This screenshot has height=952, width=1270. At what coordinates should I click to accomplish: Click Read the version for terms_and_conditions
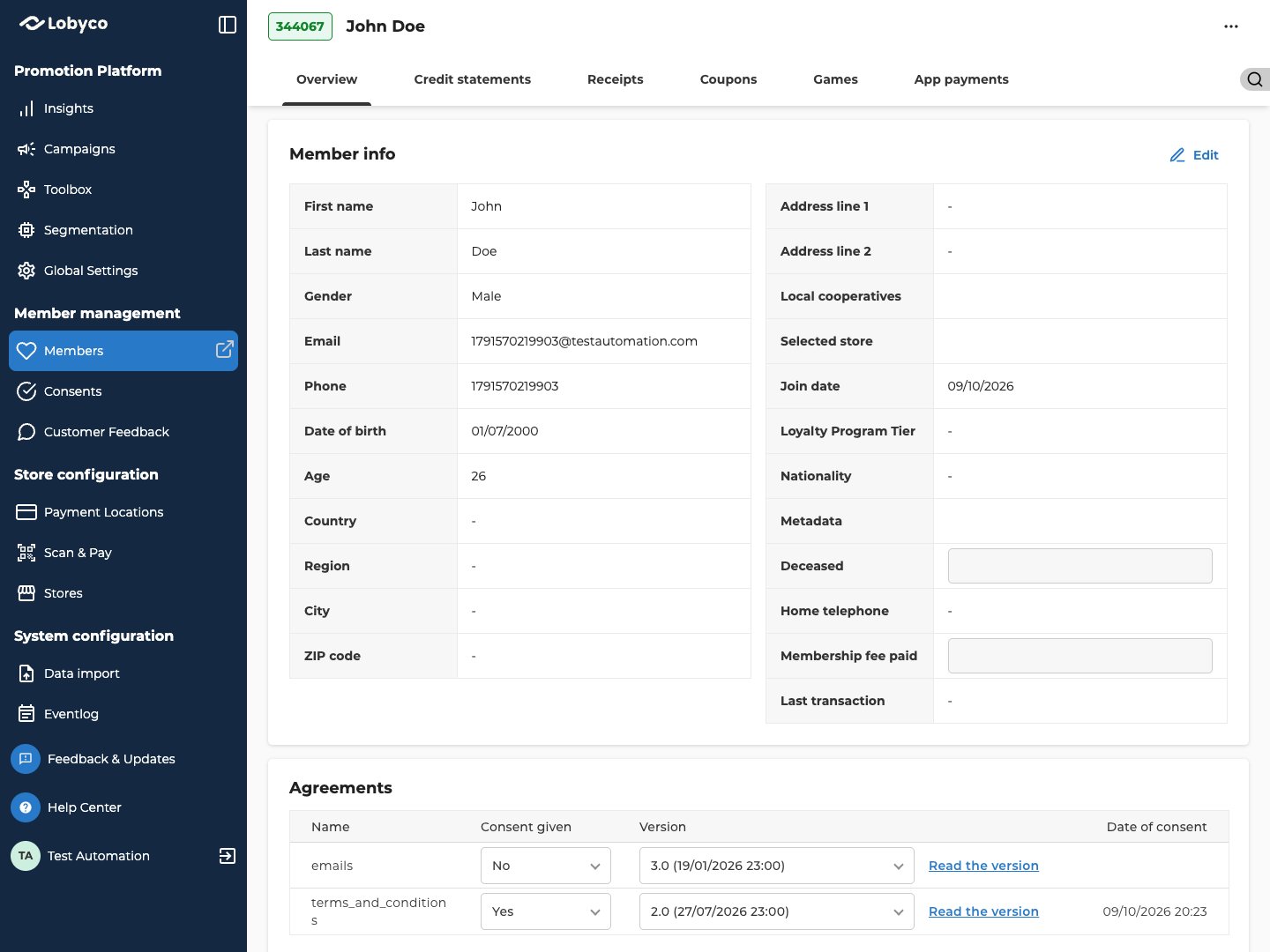[983, 911]
